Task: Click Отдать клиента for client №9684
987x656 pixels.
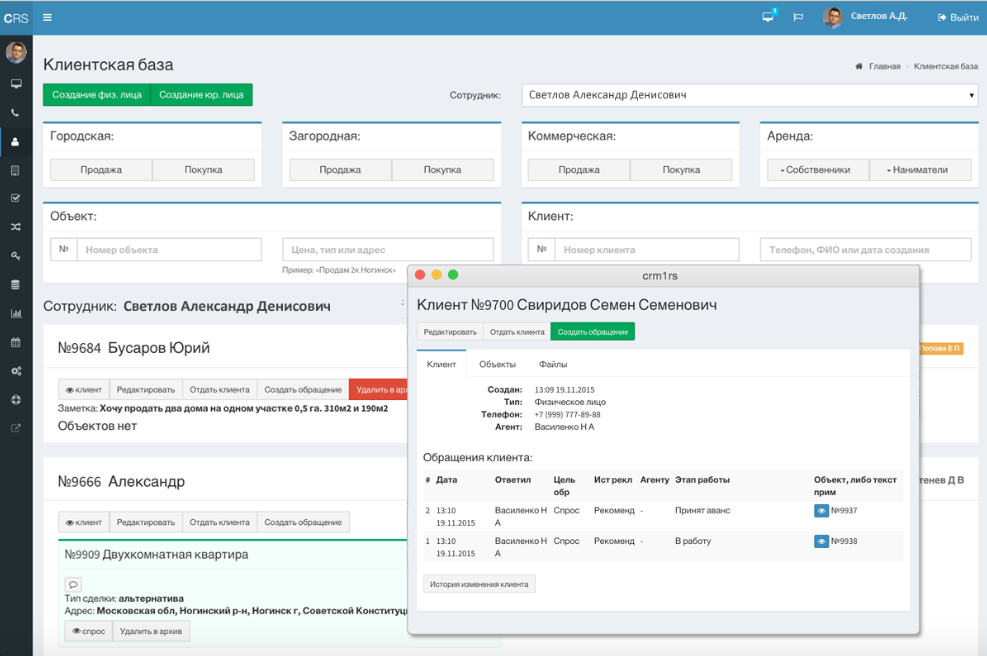Action: tap(220, 390)
